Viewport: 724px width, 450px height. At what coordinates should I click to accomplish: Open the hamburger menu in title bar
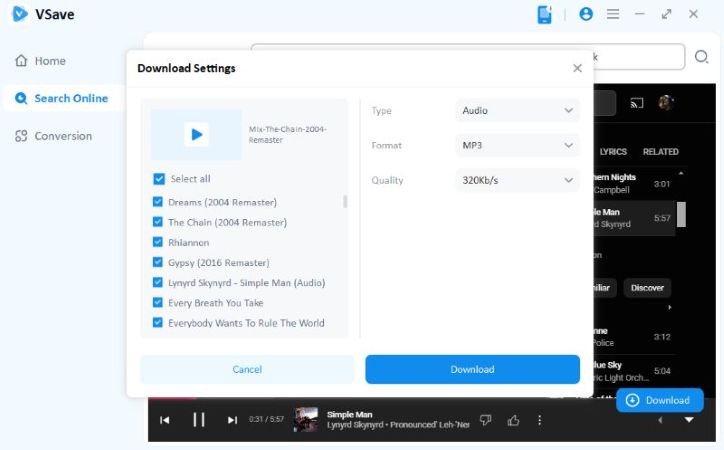613,14
